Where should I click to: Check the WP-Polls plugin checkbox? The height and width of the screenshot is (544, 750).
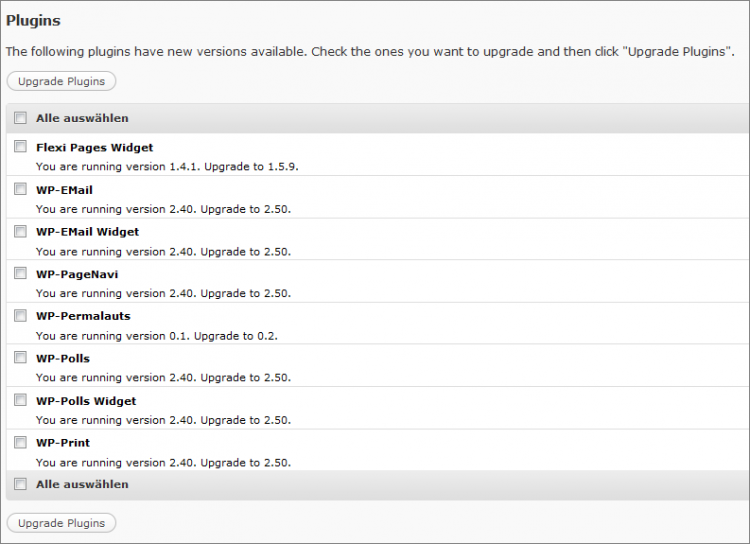[20, 357]
